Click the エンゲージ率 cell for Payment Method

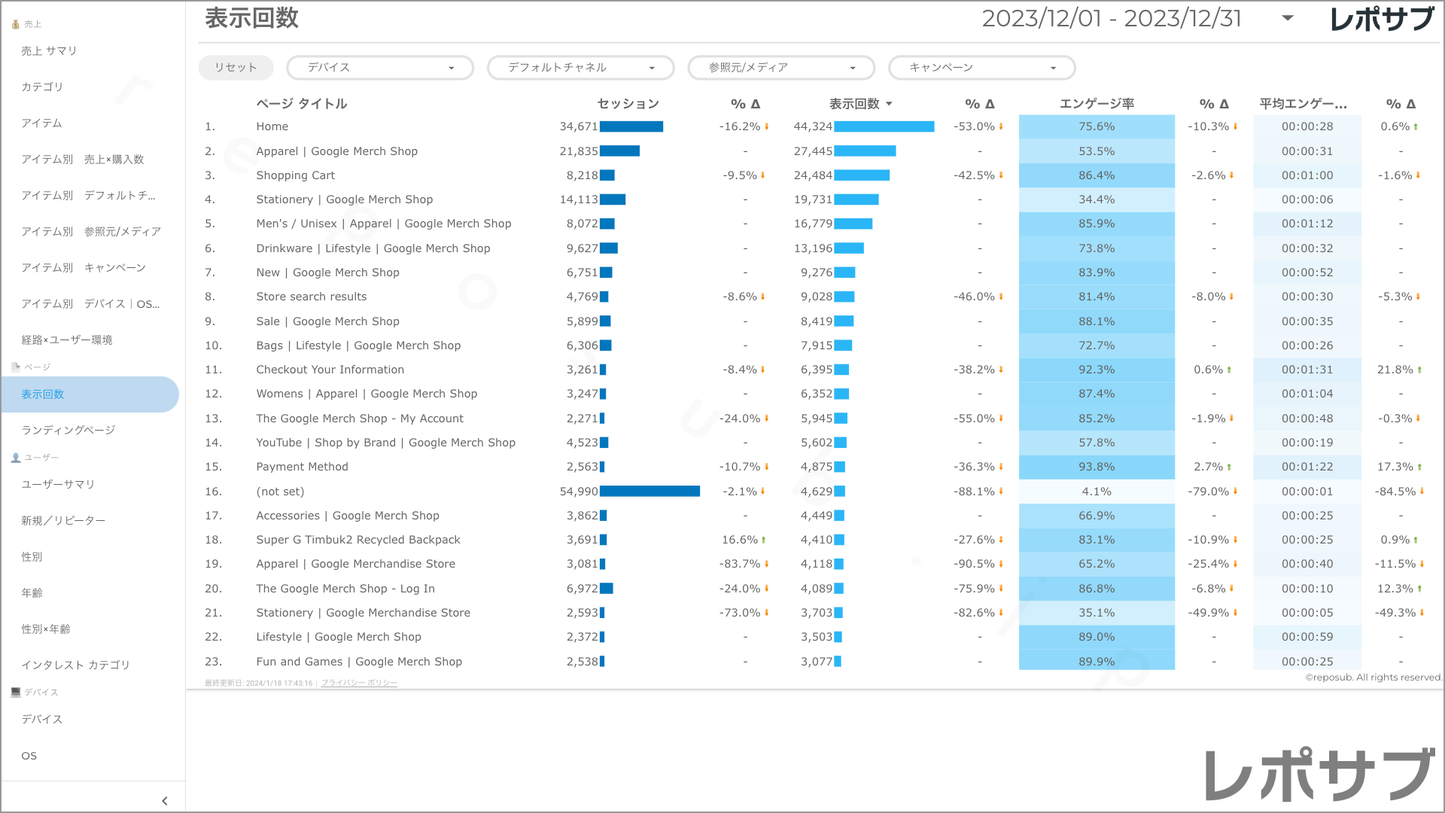pos(1096,467)
